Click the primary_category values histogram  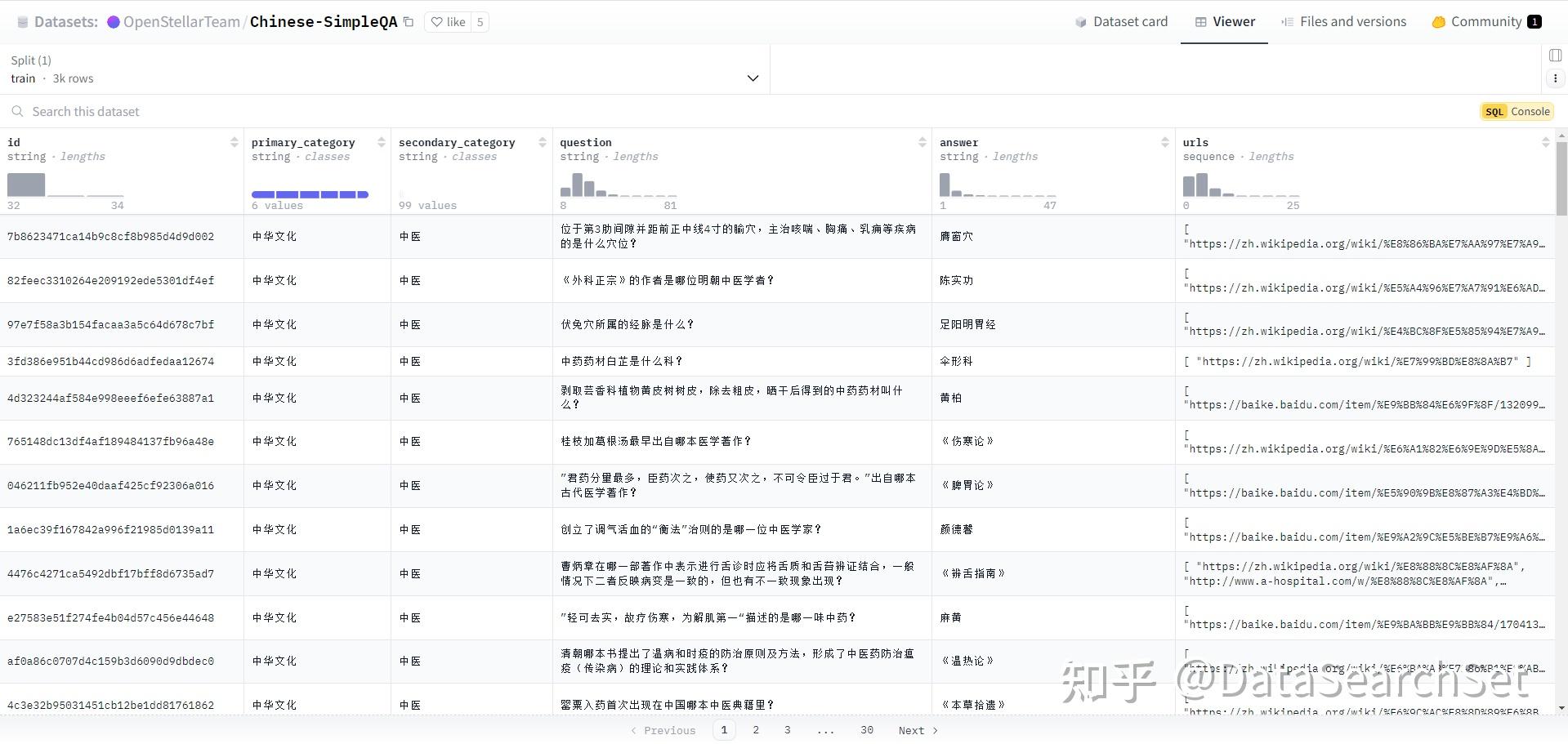(310, 194)
